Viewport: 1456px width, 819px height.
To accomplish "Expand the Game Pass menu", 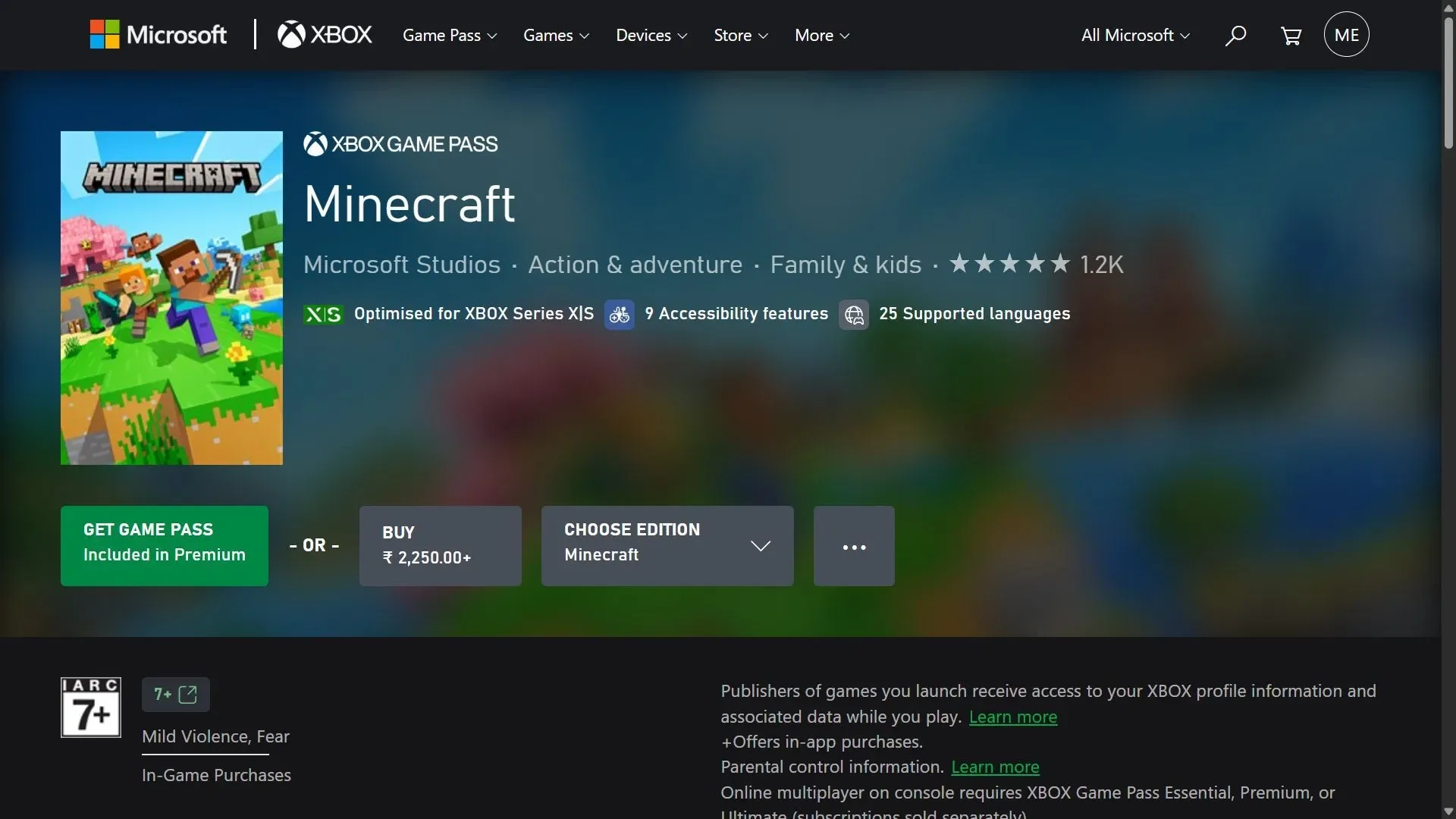I will coord(450,36).
